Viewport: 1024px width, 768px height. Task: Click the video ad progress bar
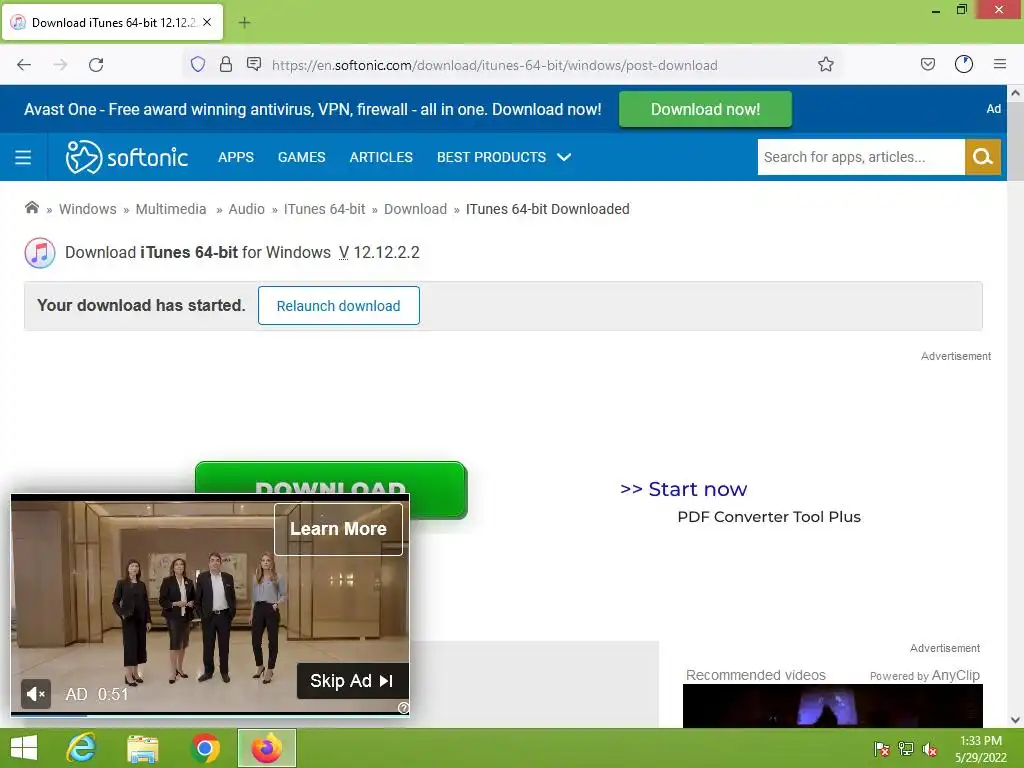pos(210,714)
